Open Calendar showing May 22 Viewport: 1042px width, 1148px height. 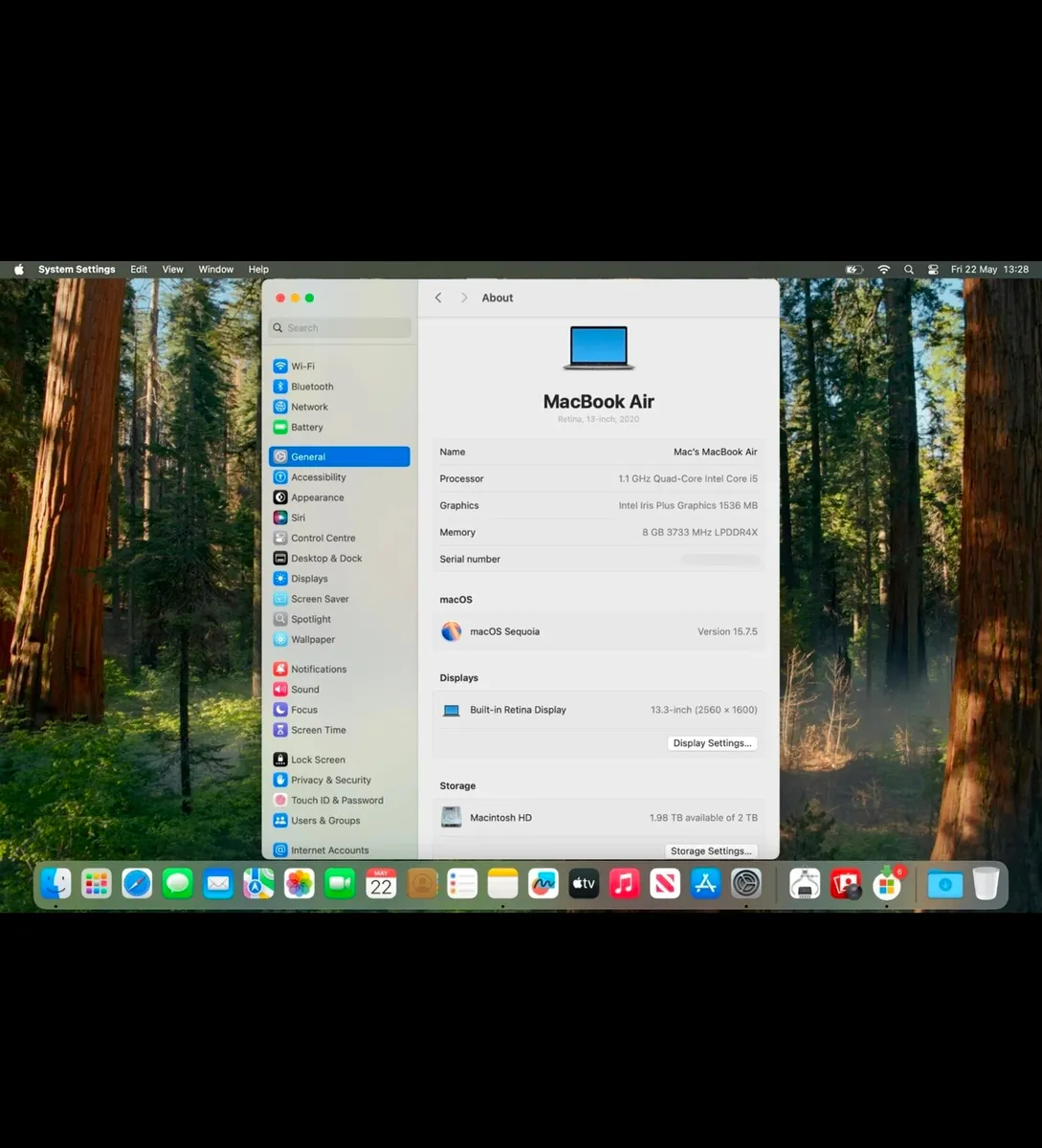coord(381,883)
